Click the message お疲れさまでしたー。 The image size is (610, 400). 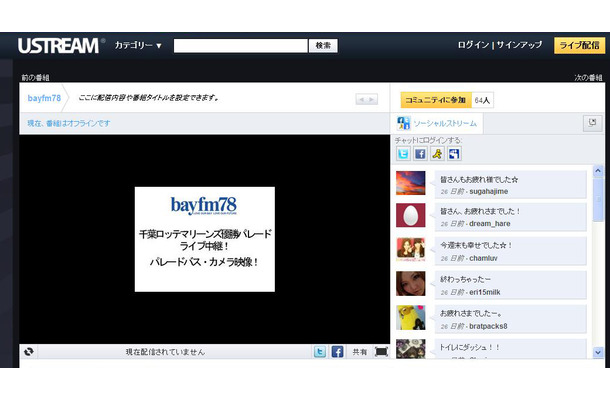pyautogui.click(x=472, y=313)
